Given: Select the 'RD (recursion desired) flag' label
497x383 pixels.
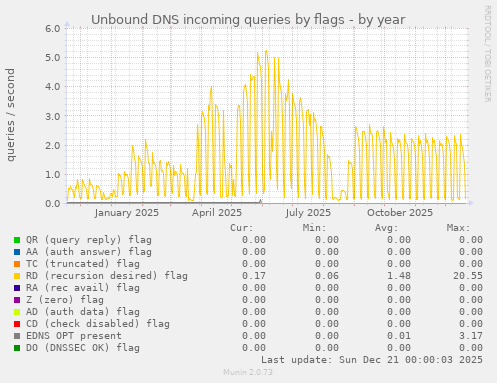Looking at the screenshot, I should tap(107, 276).
